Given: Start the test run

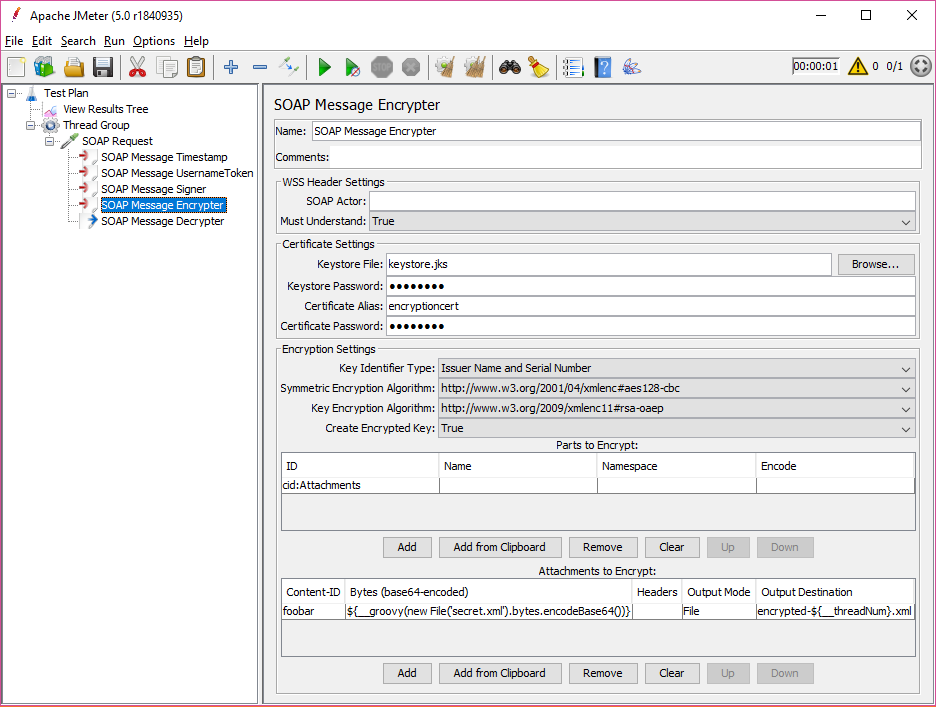Looking at the screenshot, I should (324, 67).
